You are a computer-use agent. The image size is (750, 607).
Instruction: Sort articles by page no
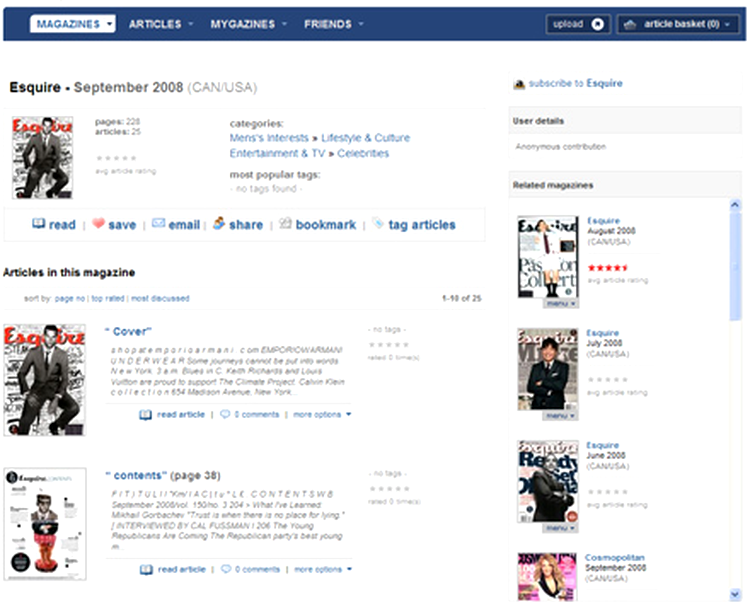(70, 298)
